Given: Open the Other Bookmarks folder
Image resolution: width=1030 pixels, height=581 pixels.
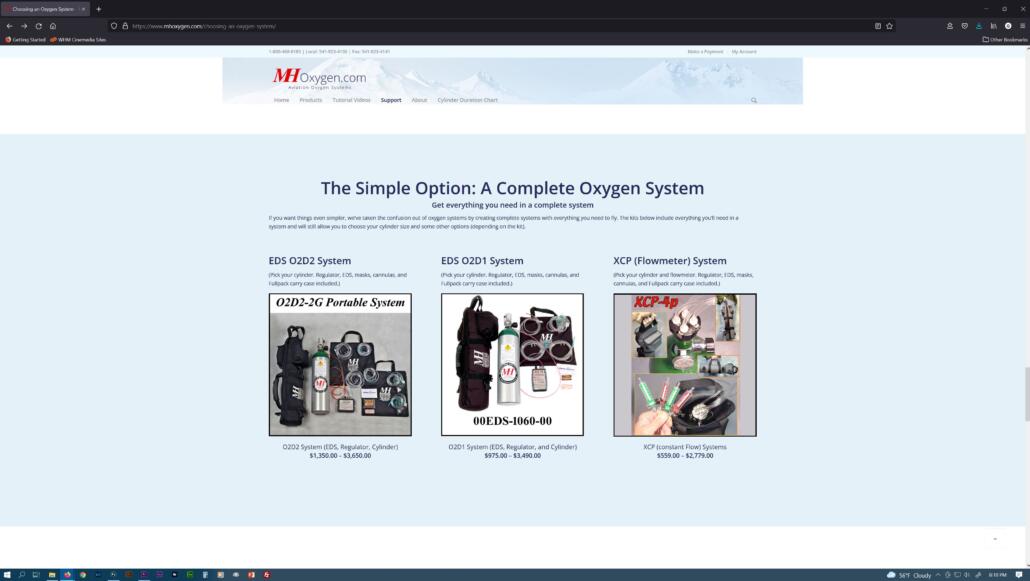Looking at the screenshot, I should point(1004,39).
